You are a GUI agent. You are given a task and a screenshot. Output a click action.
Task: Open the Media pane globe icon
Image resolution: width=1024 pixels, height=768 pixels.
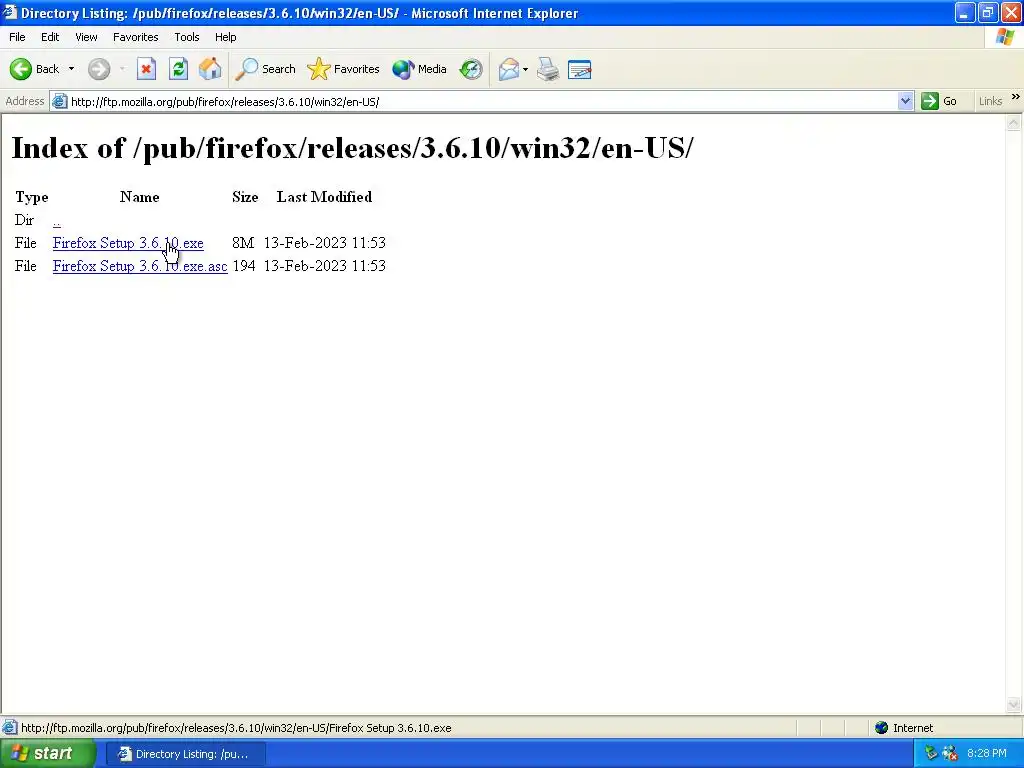point(419,69)
